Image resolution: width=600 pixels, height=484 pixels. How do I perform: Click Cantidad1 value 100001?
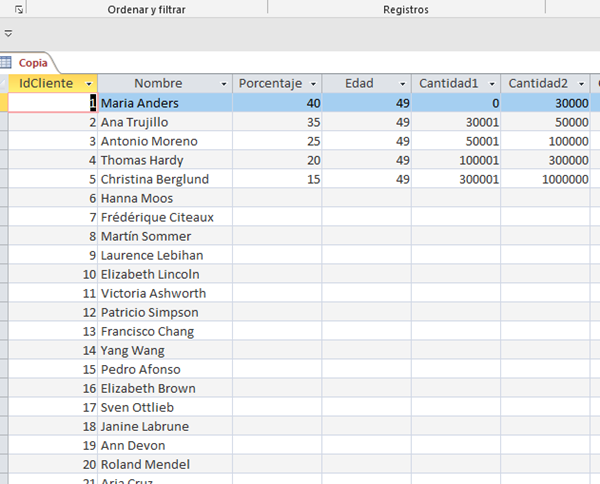point(456,160)
